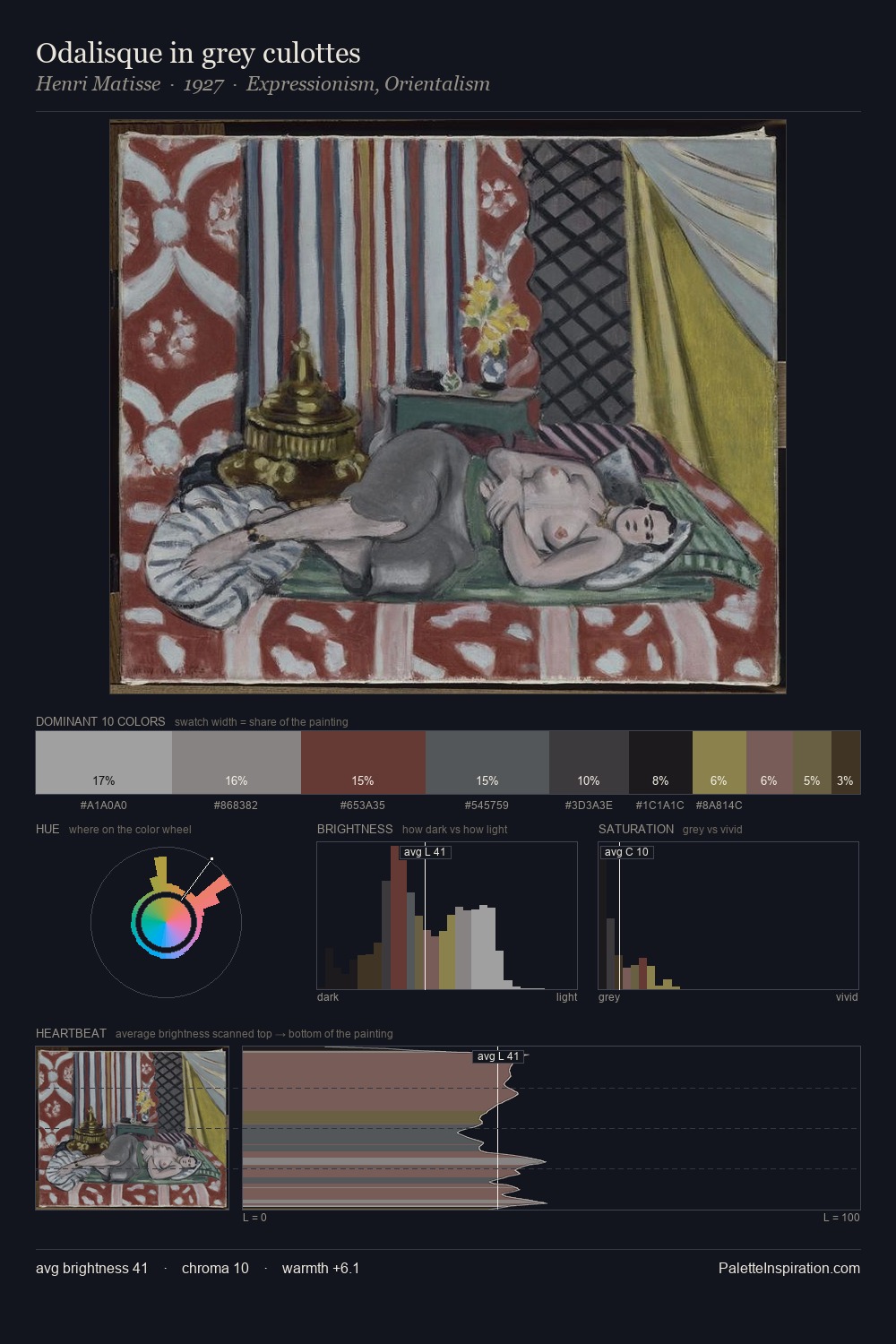Viewport: 896px width, 1344px height.
Task: Click the SATURATION section heading
Action: [636, 829]
